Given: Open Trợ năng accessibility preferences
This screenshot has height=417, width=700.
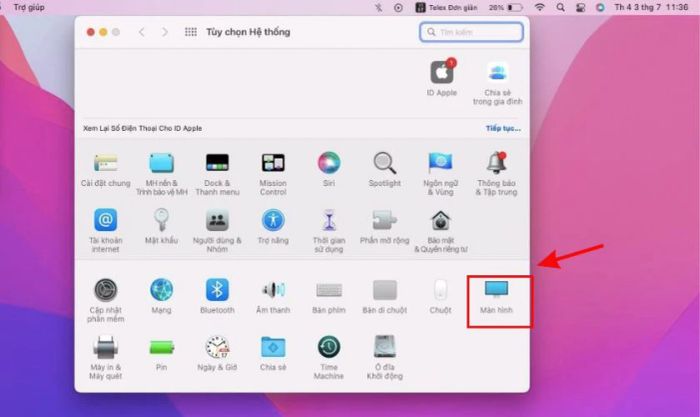Looking at the screenshot, I should pos(273,226).
